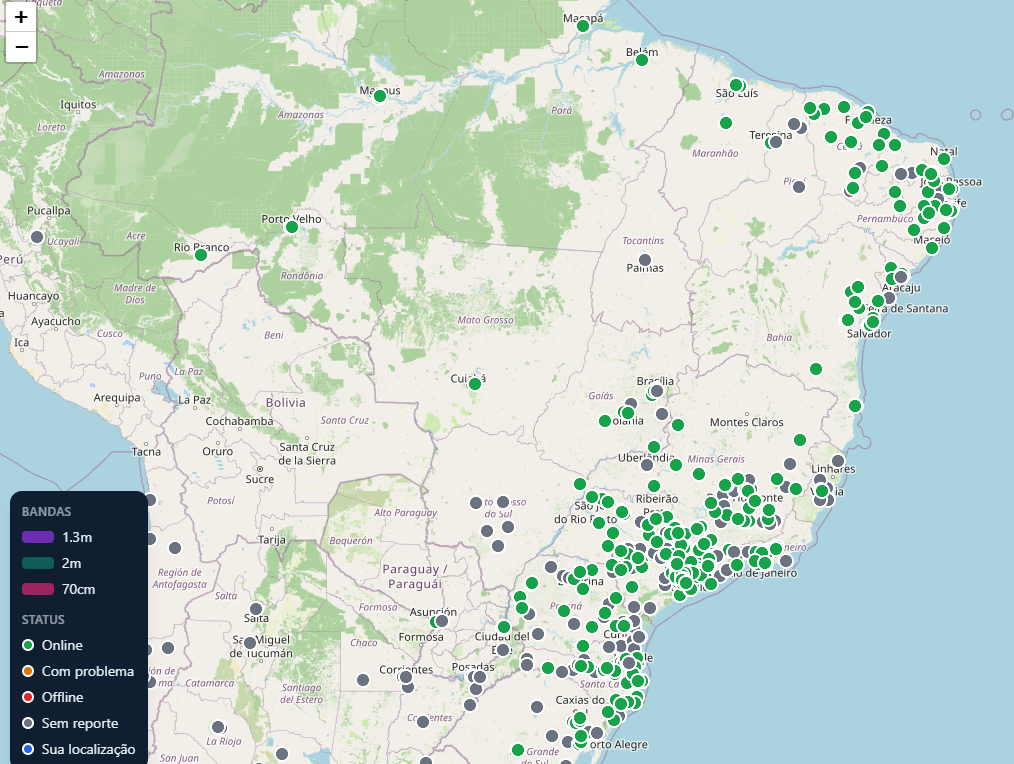
Task: Zoom in on the map
Action: [21, 17]
